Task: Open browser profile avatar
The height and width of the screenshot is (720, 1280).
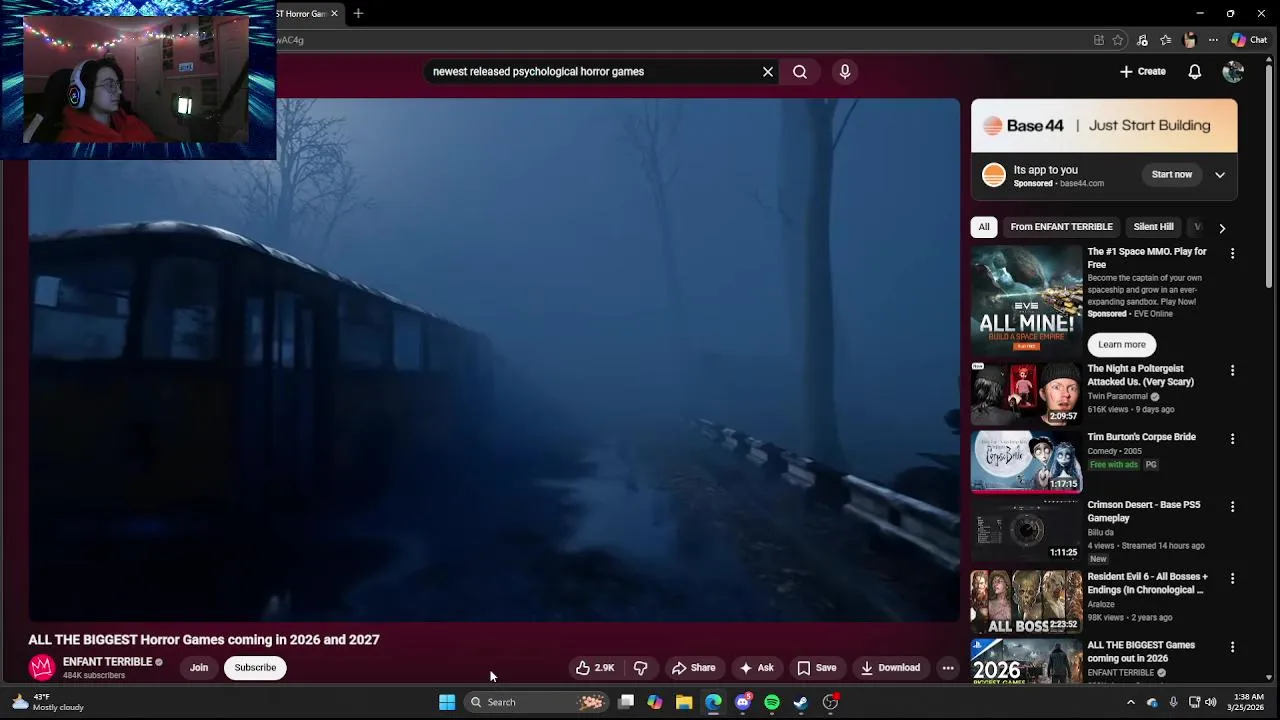Action: pos(1189,40)
